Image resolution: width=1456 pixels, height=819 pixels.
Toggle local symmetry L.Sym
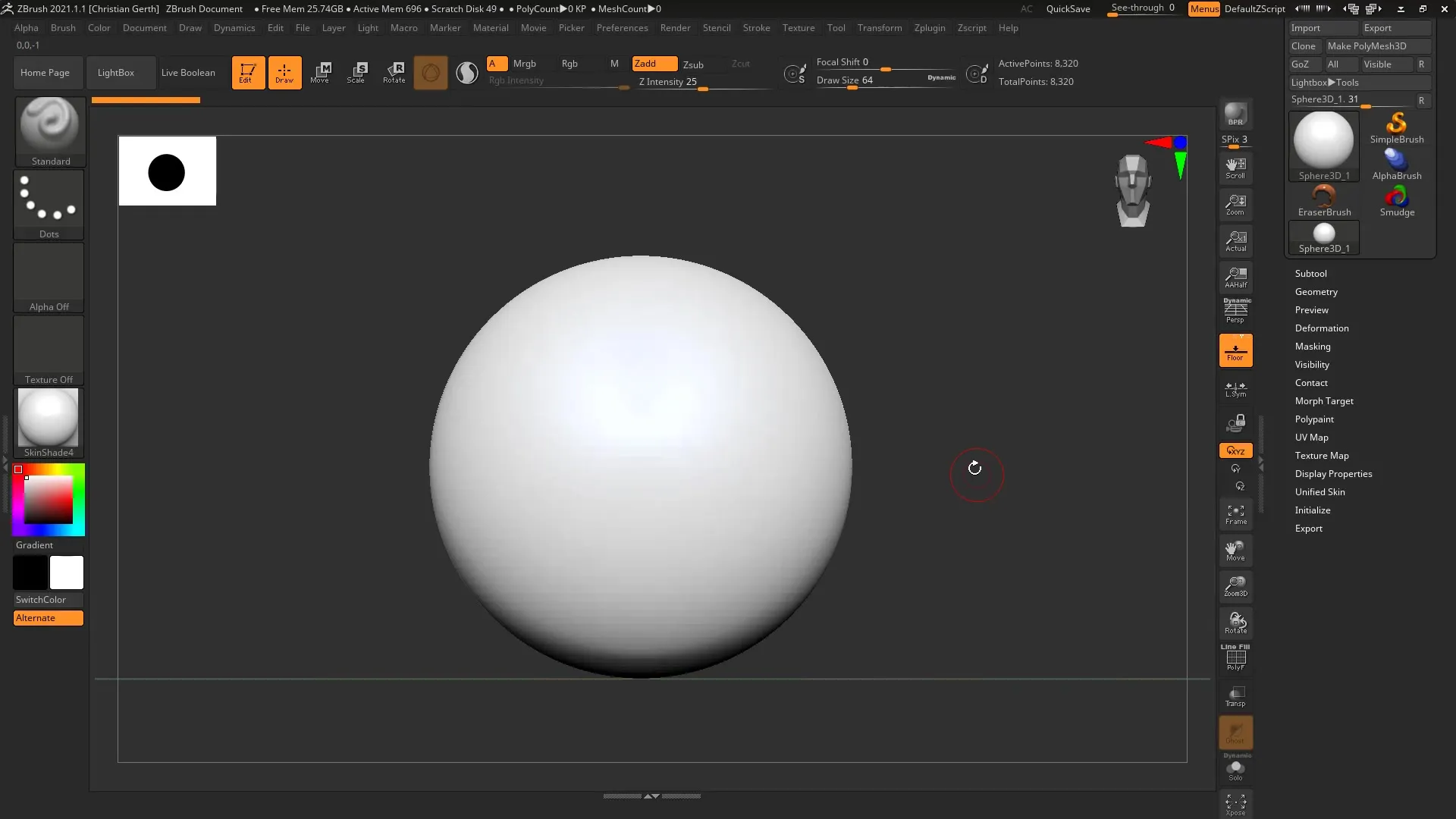pyautogui.click(x=1235, y=389)
